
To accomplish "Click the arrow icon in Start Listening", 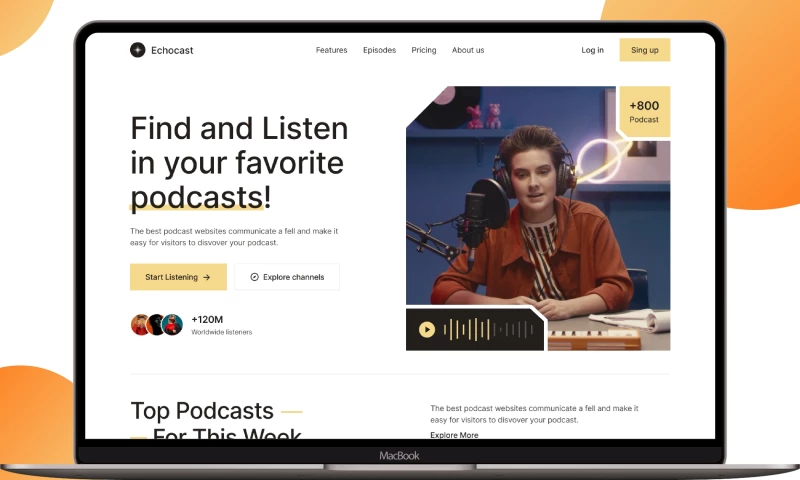I will point(207,277).
